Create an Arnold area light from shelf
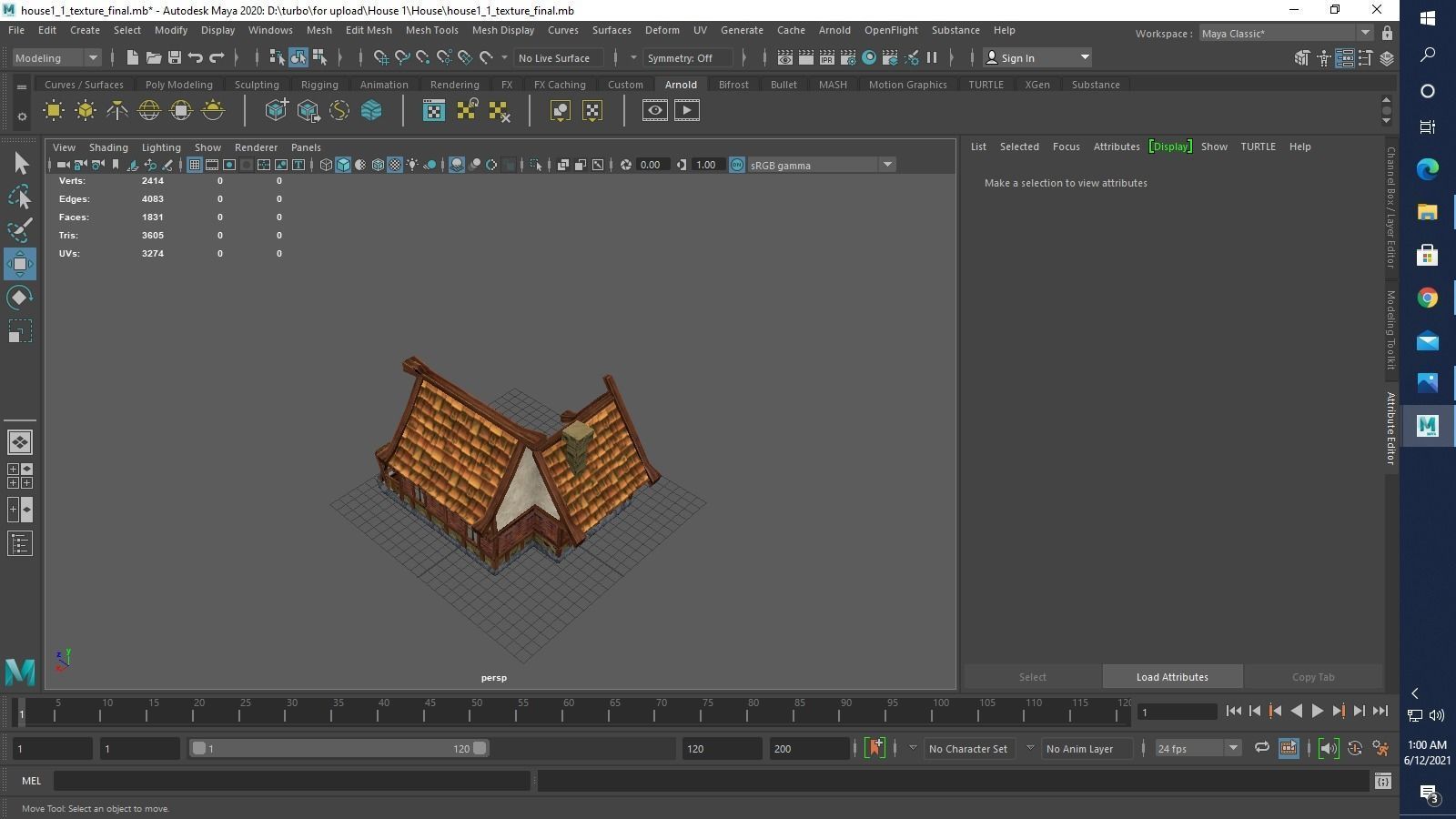 pos(54,111)
